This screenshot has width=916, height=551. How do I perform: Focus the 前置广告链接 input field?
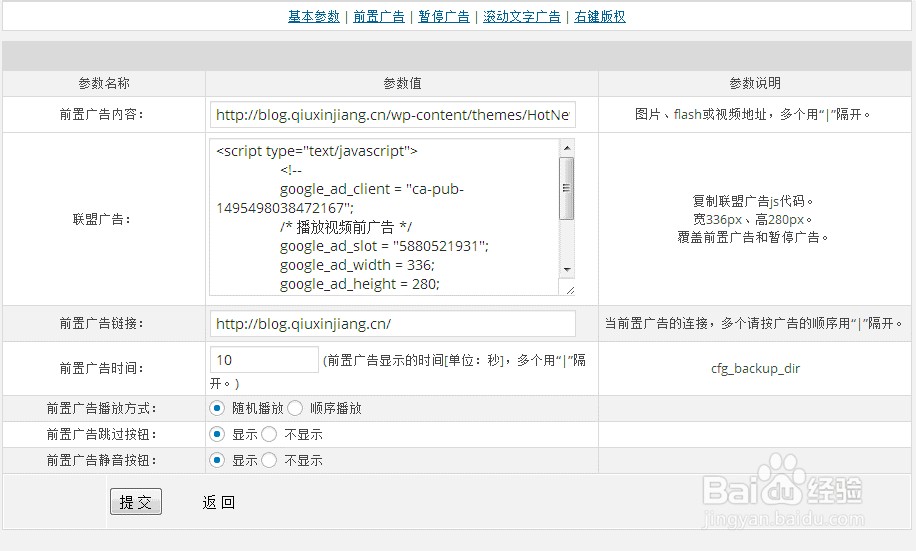point(393,323)
